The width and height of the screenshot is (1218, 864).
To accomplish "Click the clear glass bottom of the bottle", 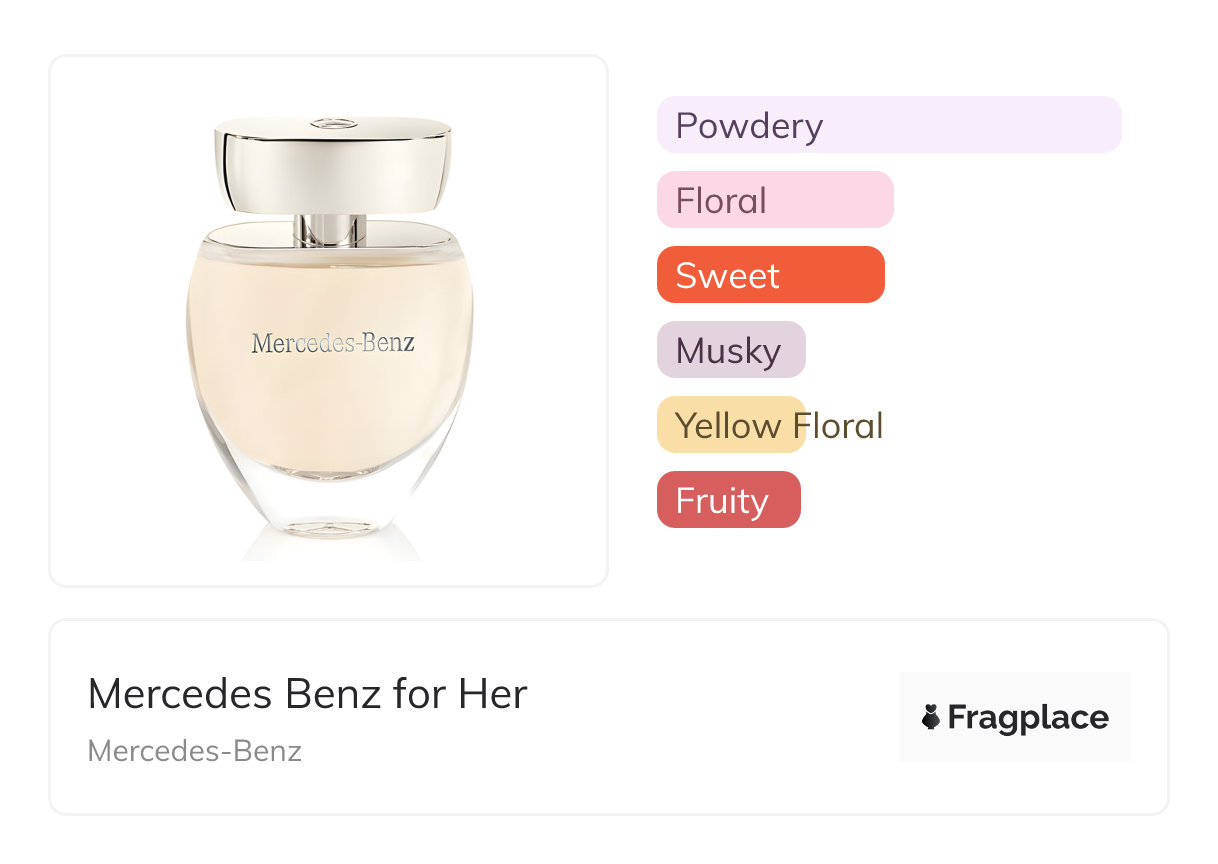I will tap(331, 500).
